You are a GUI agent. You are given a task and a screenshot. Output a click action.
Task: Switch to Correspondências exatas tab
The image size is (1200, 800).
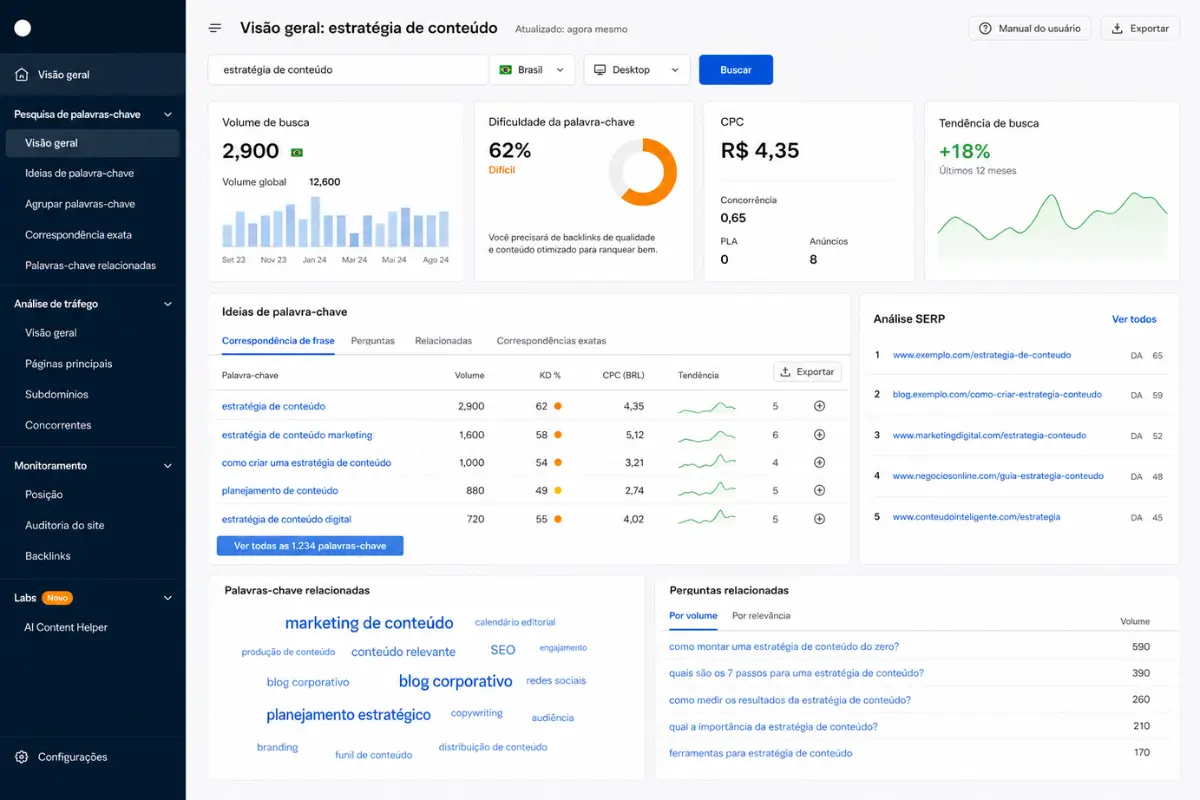(551, 341)
